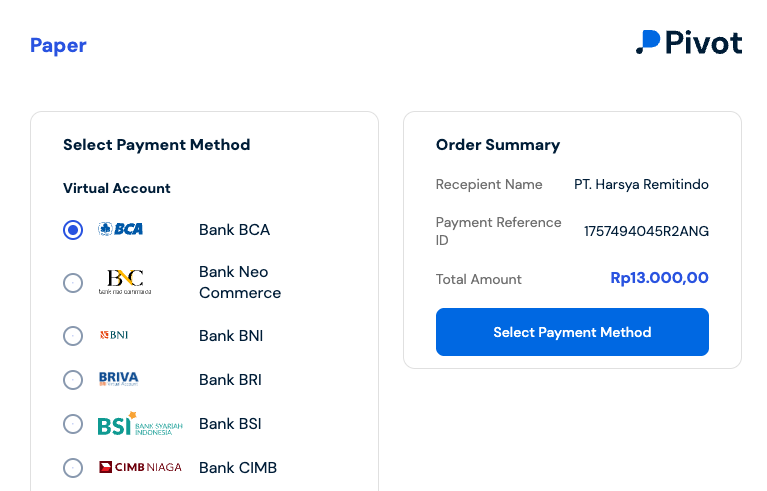Screen dimensions: 767x491
Task: Click the Select Payment Method panel heading
Action: click(157, 145)
